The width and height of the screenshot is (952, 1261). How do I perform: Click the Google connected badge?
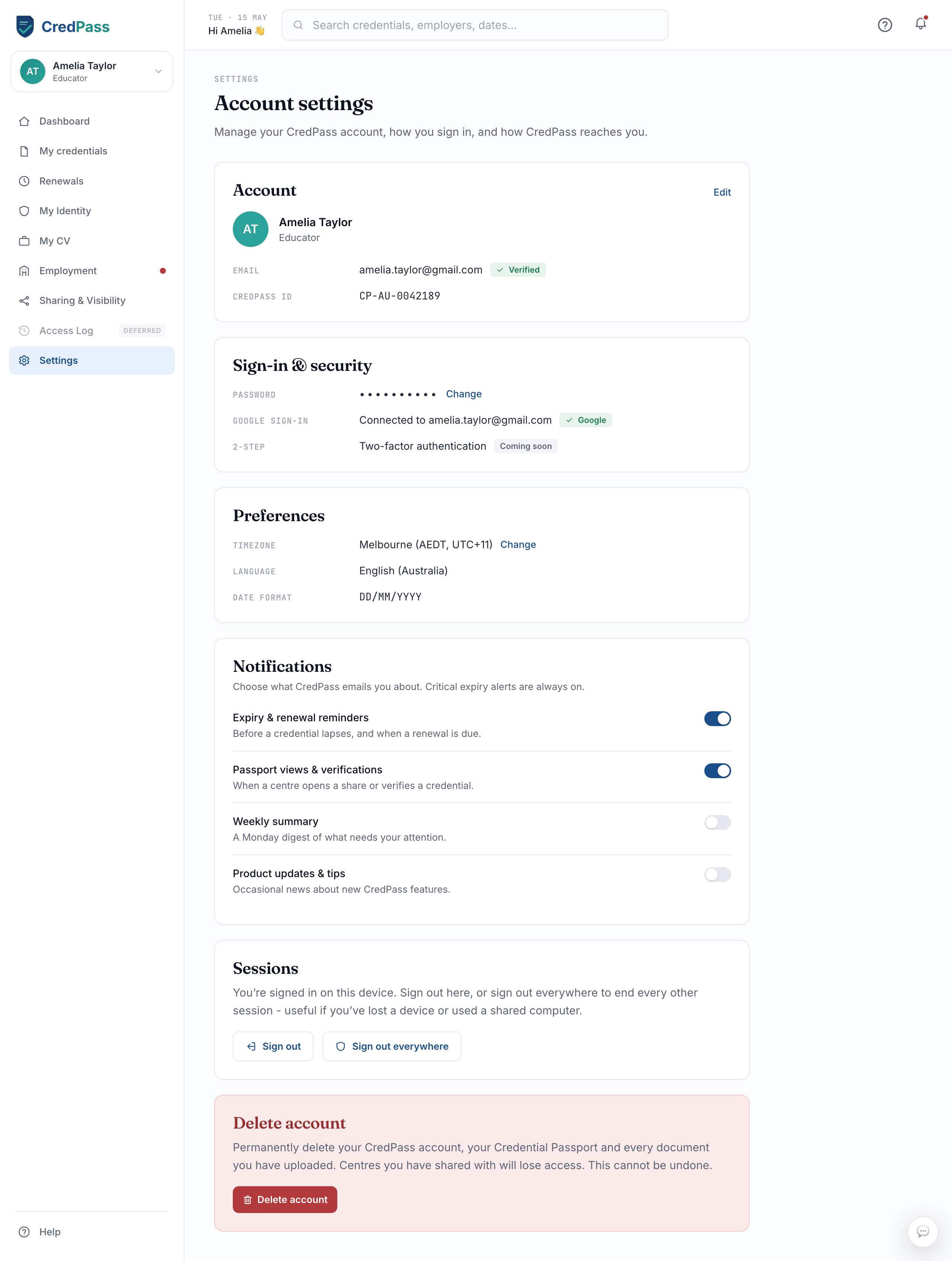pyautogui.click(x=585, y=420)
